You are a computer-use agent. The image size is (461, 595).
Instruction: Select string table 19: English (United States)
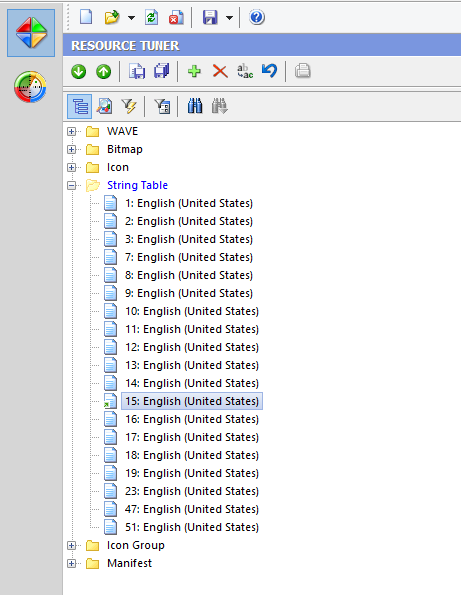click(192, 473)
